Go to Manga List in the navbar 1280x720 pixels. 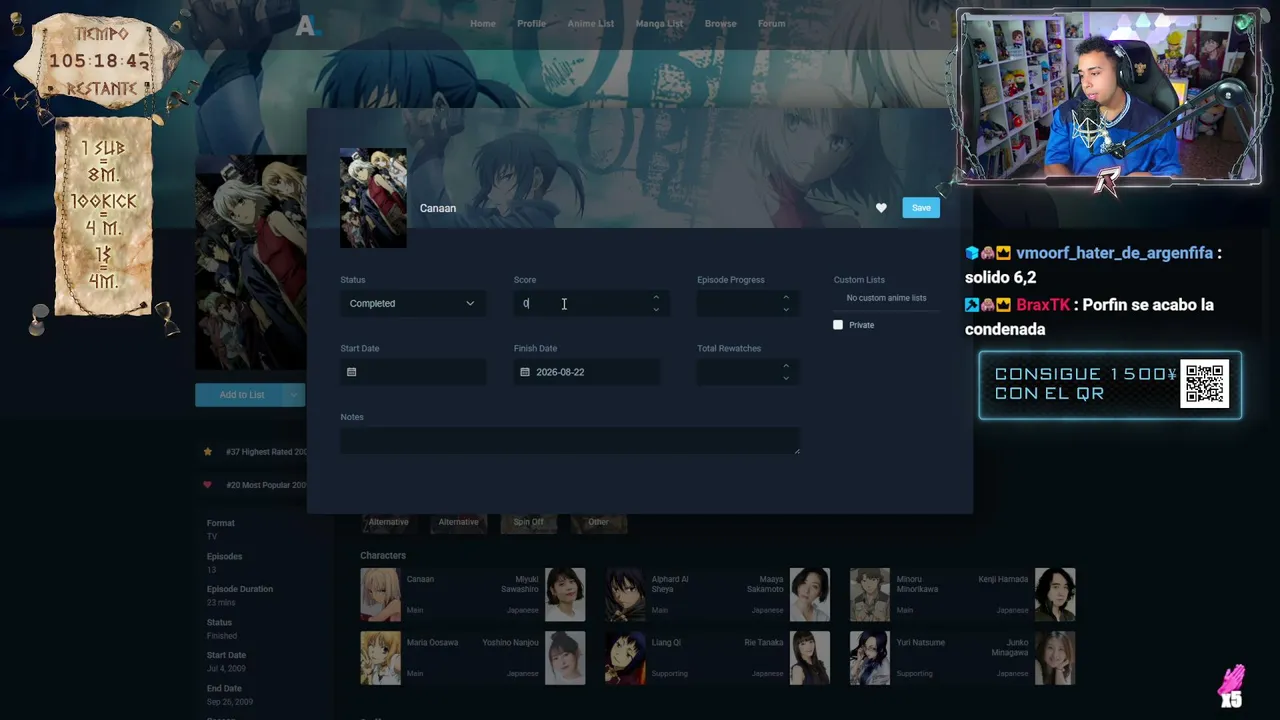point(659,24)
